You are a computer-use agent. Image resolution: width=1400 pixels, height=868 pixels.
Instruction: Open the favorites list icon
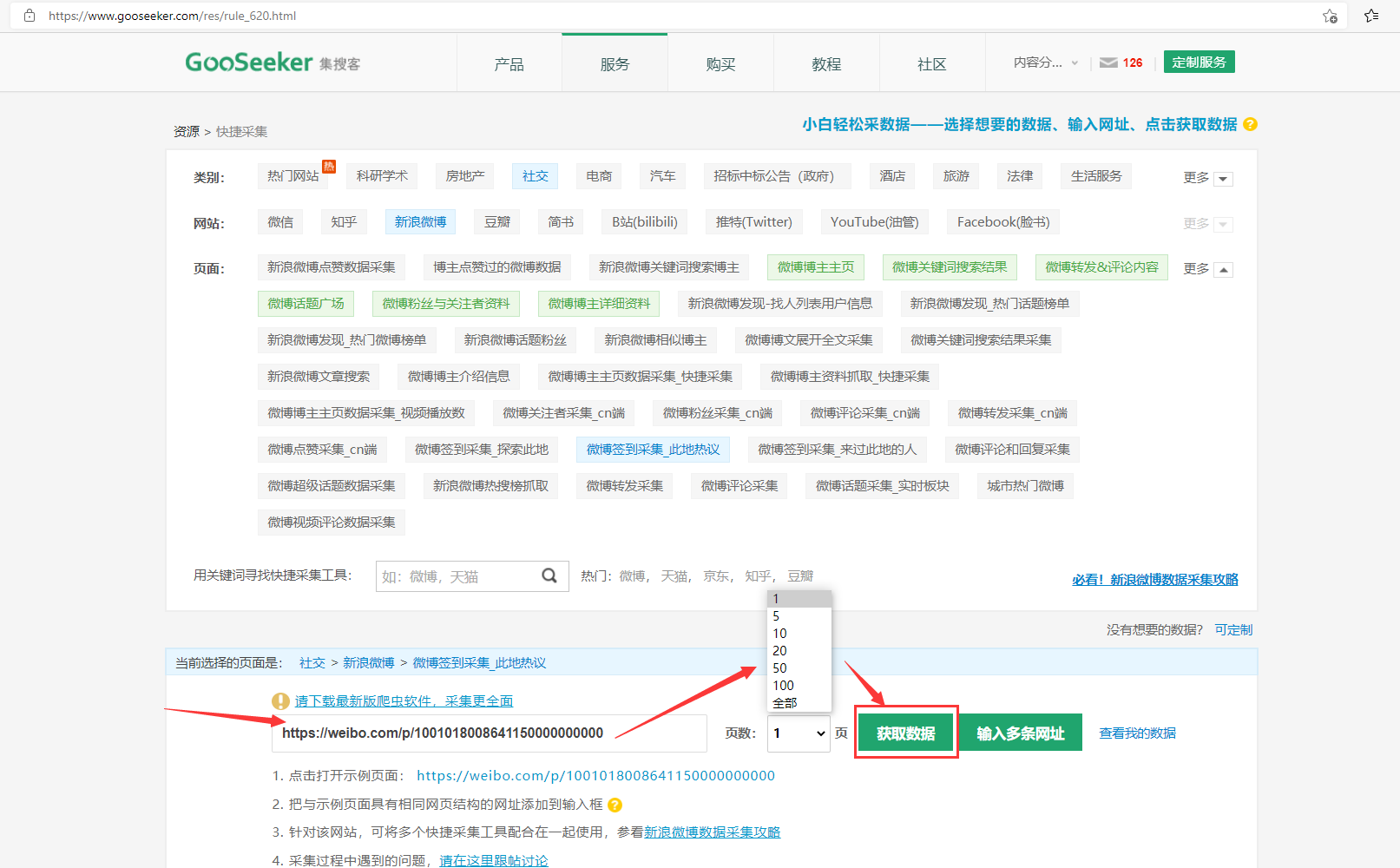pos(1371,16)
